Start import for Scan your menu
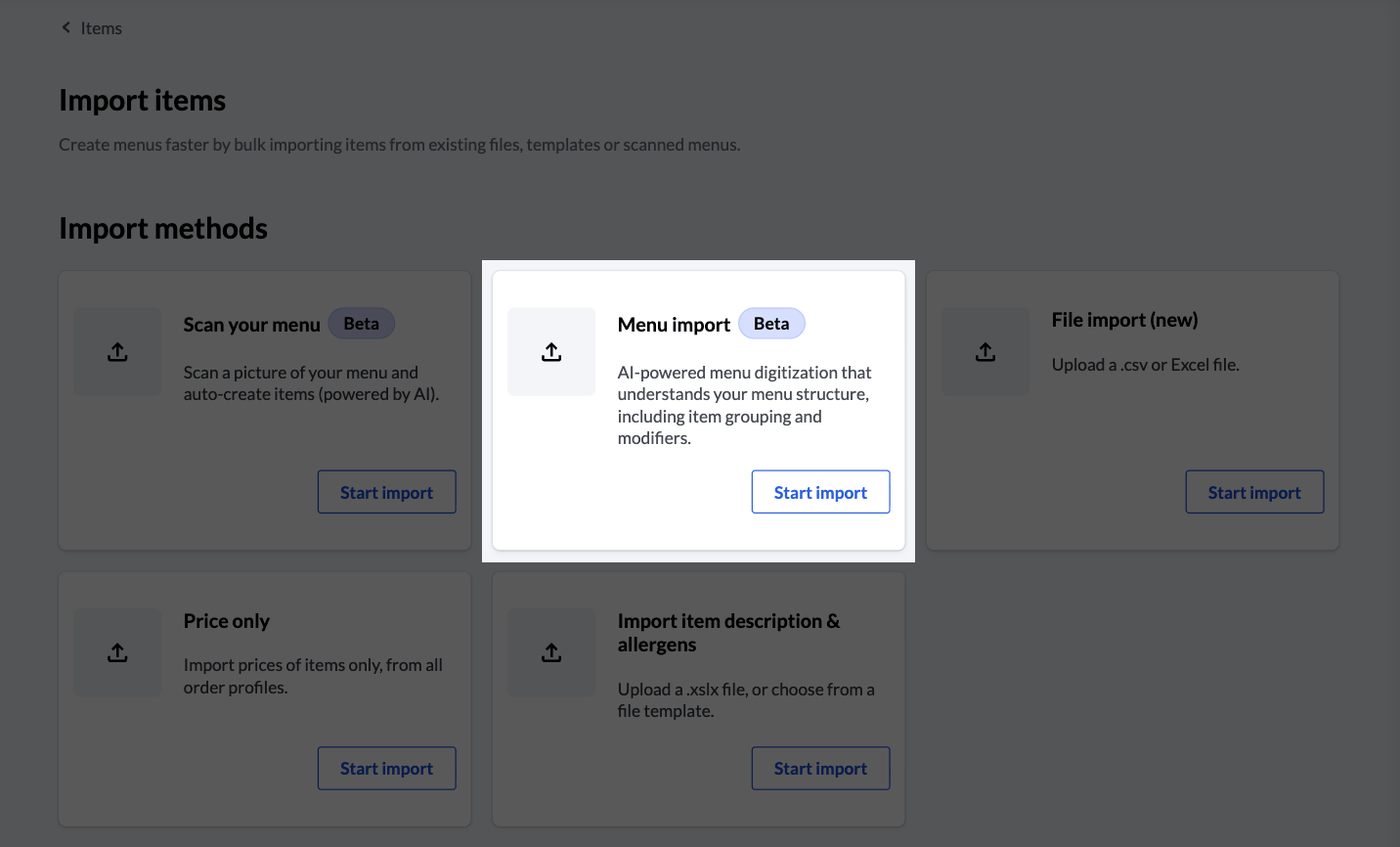This screenshot has width=1400, height=847. pyautogui.click(x=386, y=492)
